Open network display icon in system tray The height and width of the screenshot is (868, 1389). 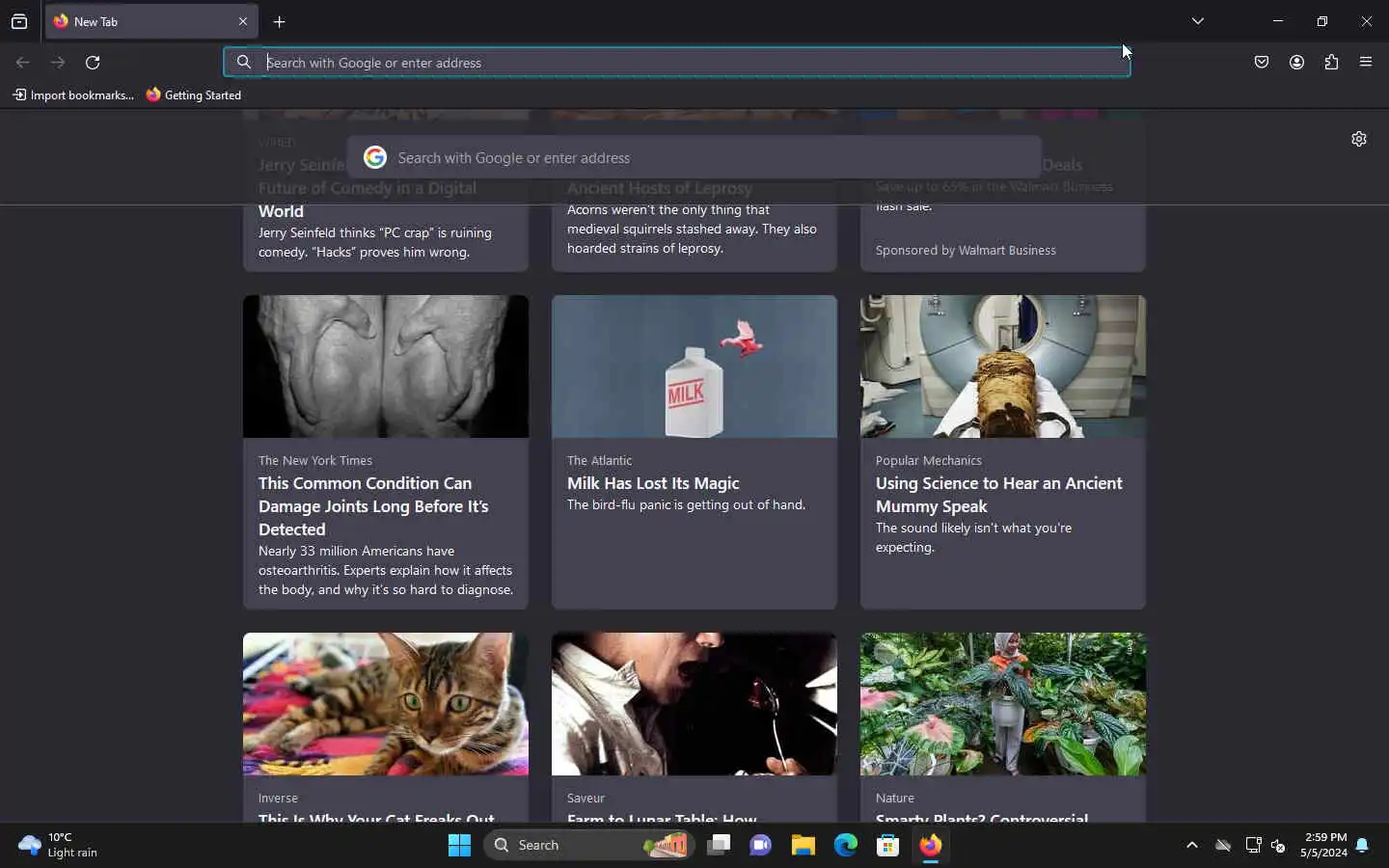(1253, 845)
